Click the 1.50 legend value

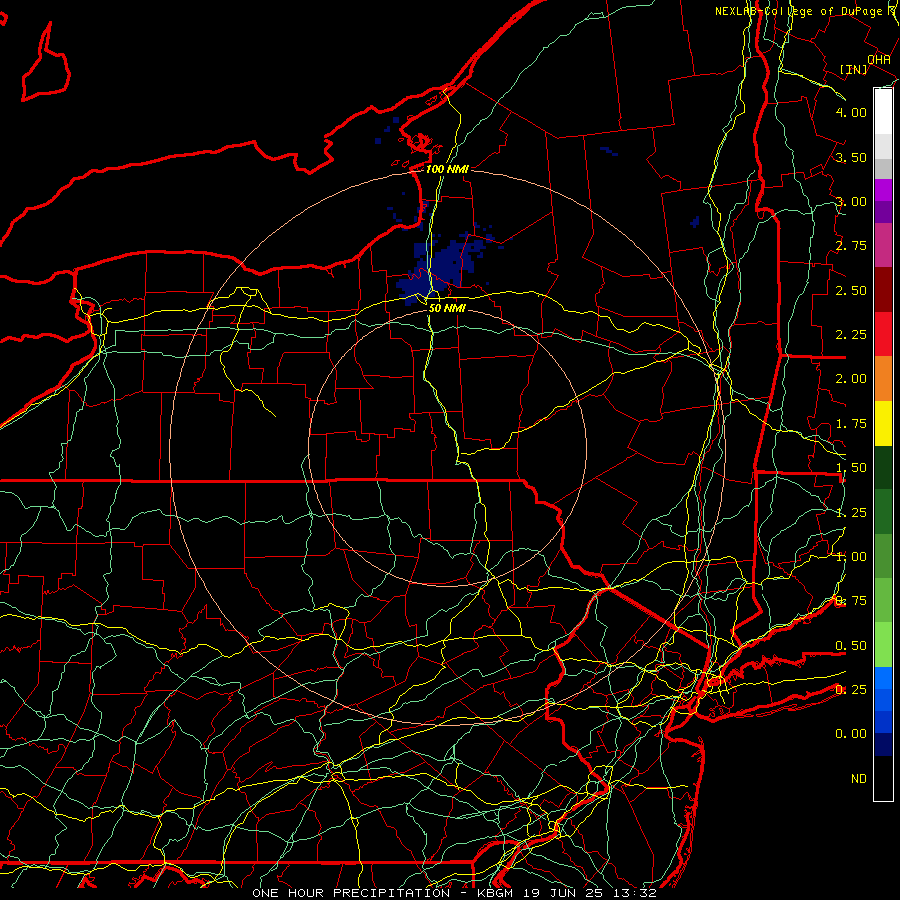[x=851, y=468]
